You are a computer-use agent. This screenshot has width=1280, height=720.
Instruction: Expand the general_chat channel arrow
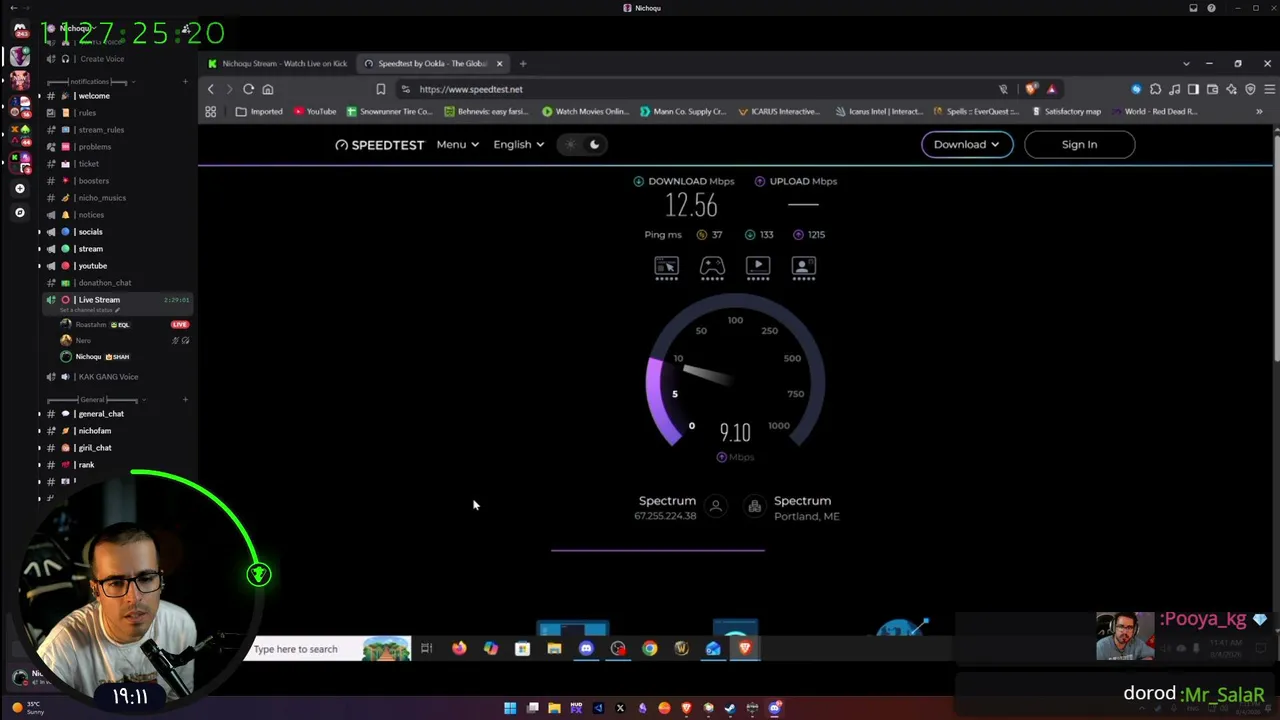(40, 414)
